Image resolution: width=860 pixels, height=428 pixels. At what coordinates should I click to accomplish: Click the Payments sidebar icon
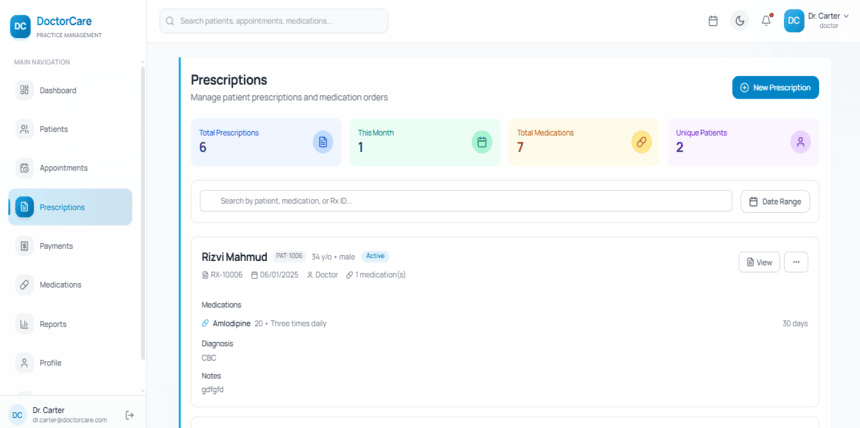25,246
